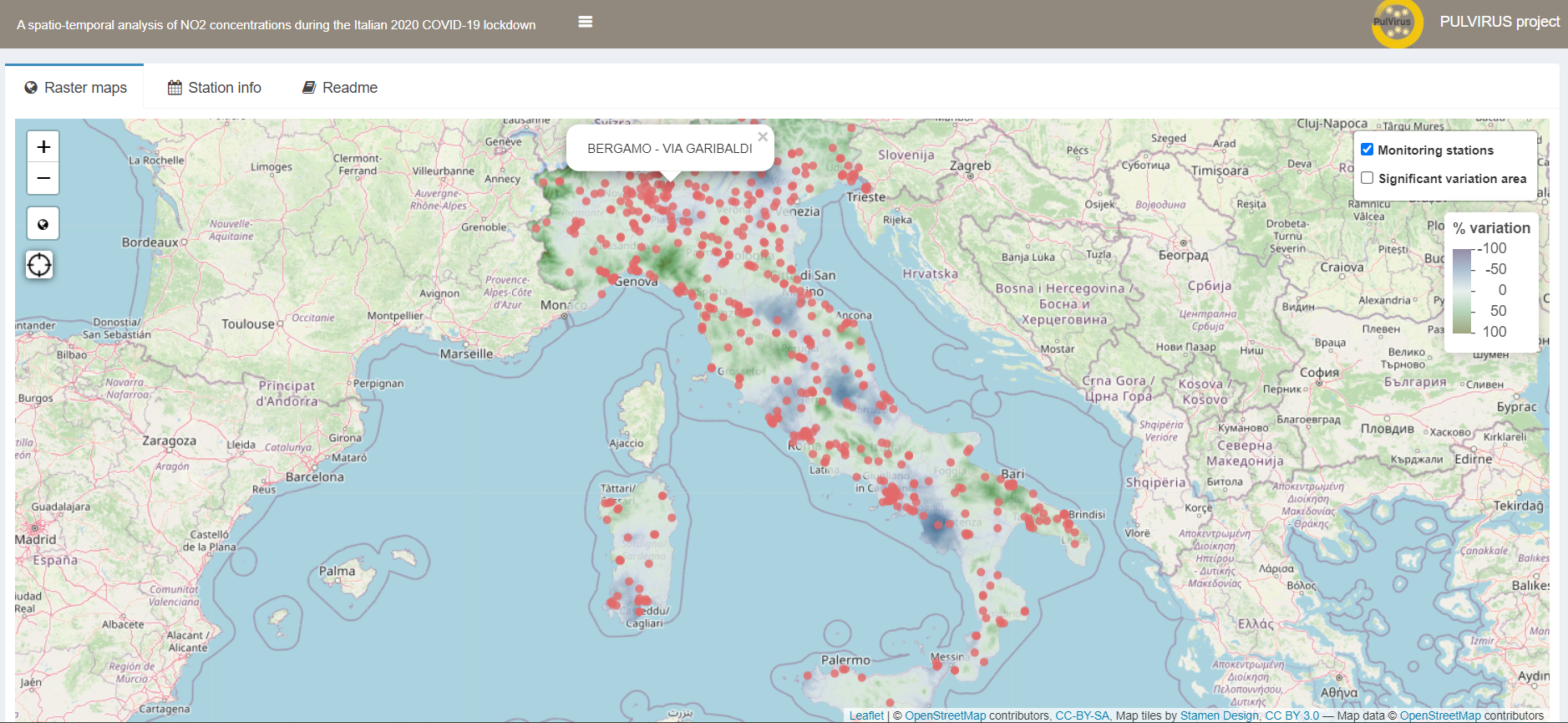The width and height of the screenshot is (1568, 723).
Task: Click the Genova map label
Action: coord(637,282)
